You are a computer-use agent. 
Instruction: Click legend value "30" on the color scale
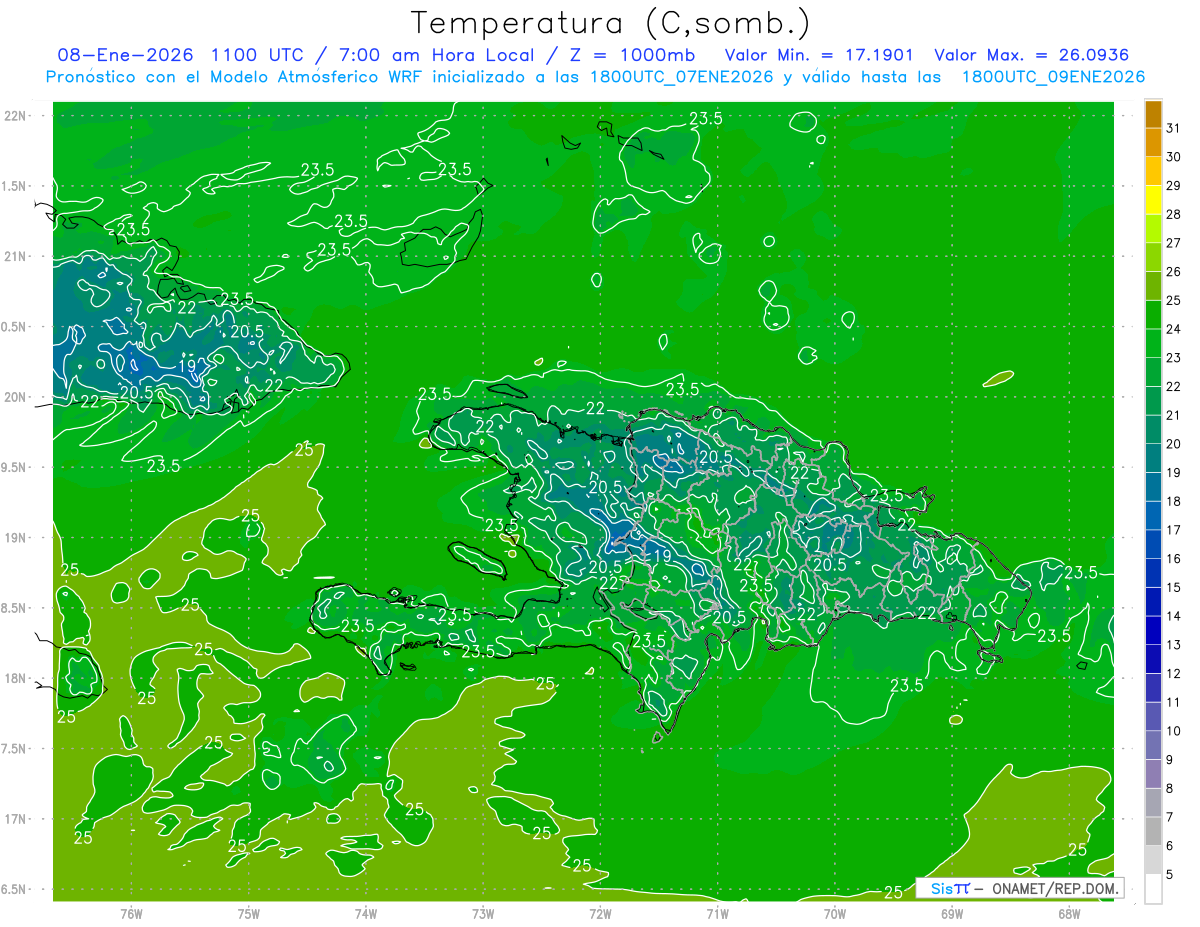tap(1174, 156)
